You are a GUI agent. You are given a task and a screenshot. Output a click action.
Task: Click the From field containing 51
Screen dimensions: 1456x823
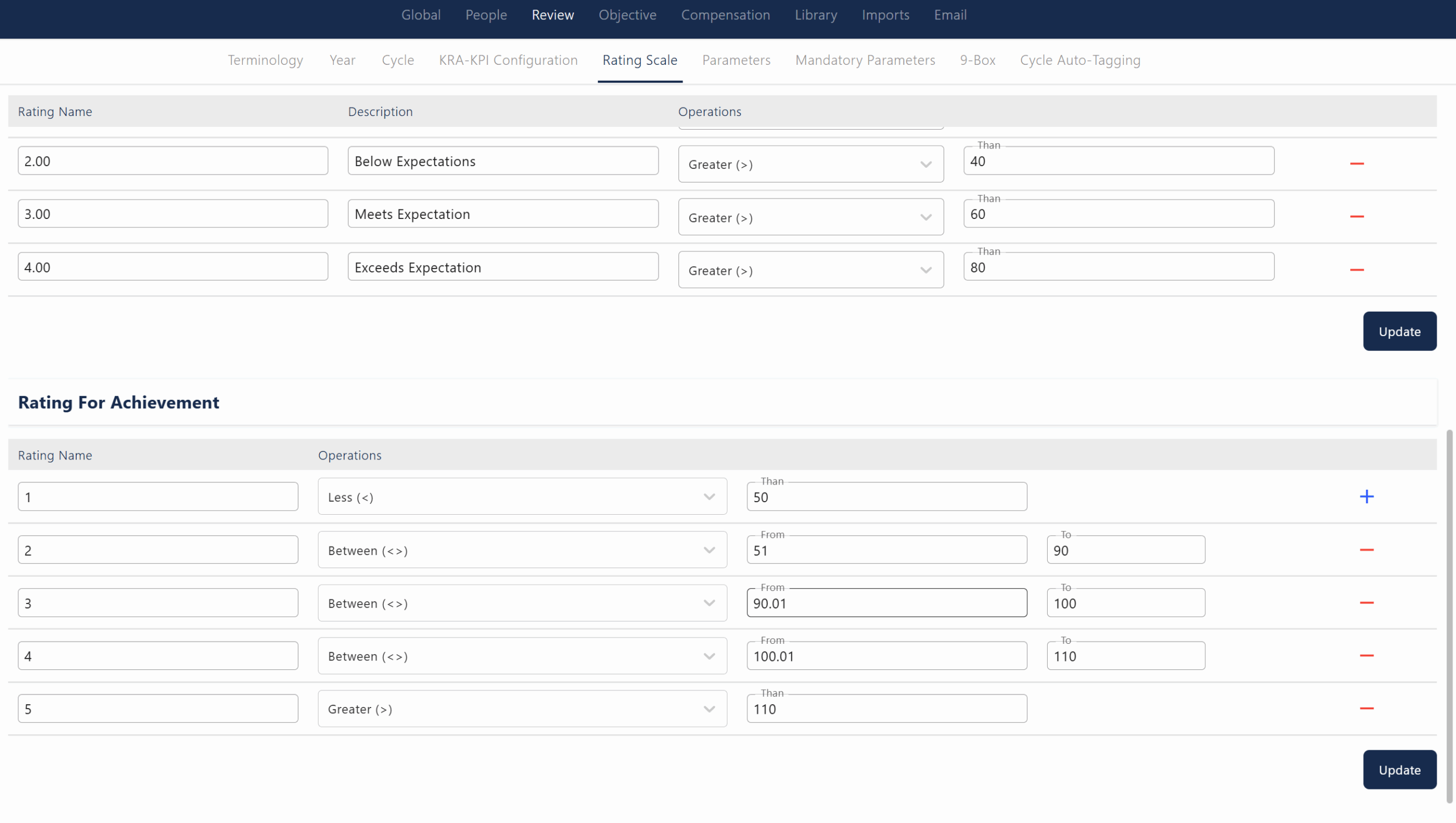point(887,550)
